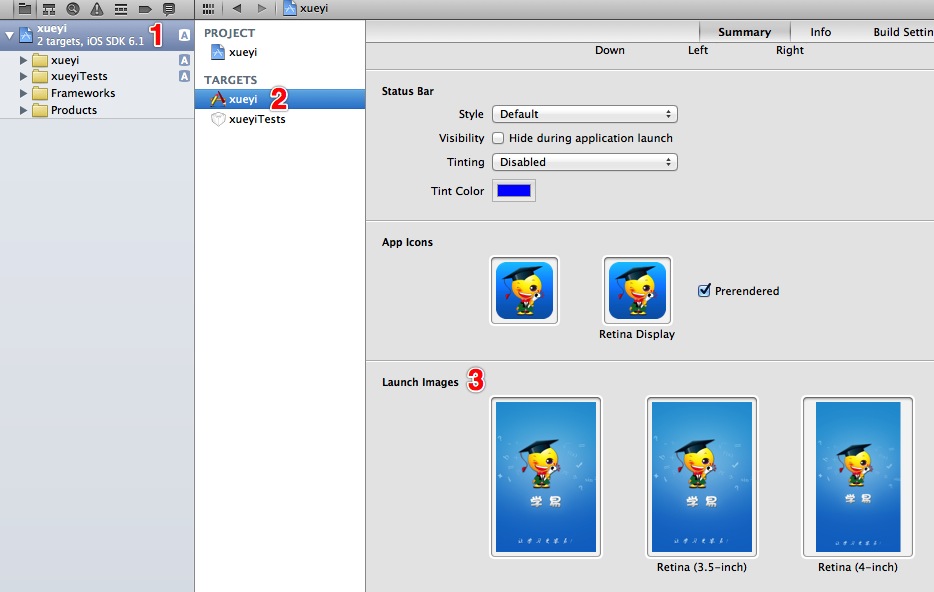Open the status bar Style dropdown
This screenshot has height=592, width=934.
click(585, 114)
